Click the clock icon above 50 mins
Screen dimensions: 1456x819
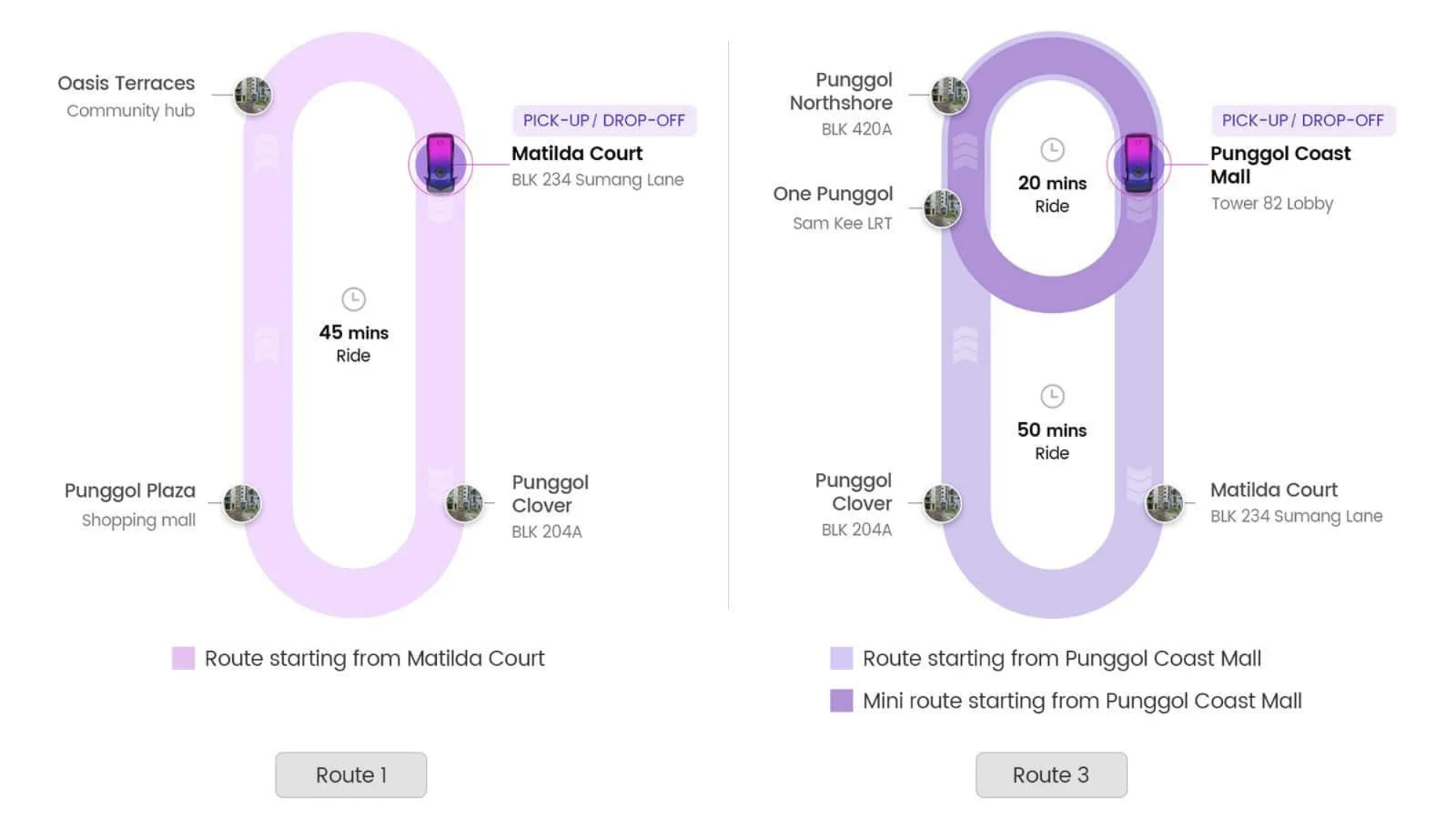[1052, 396]
